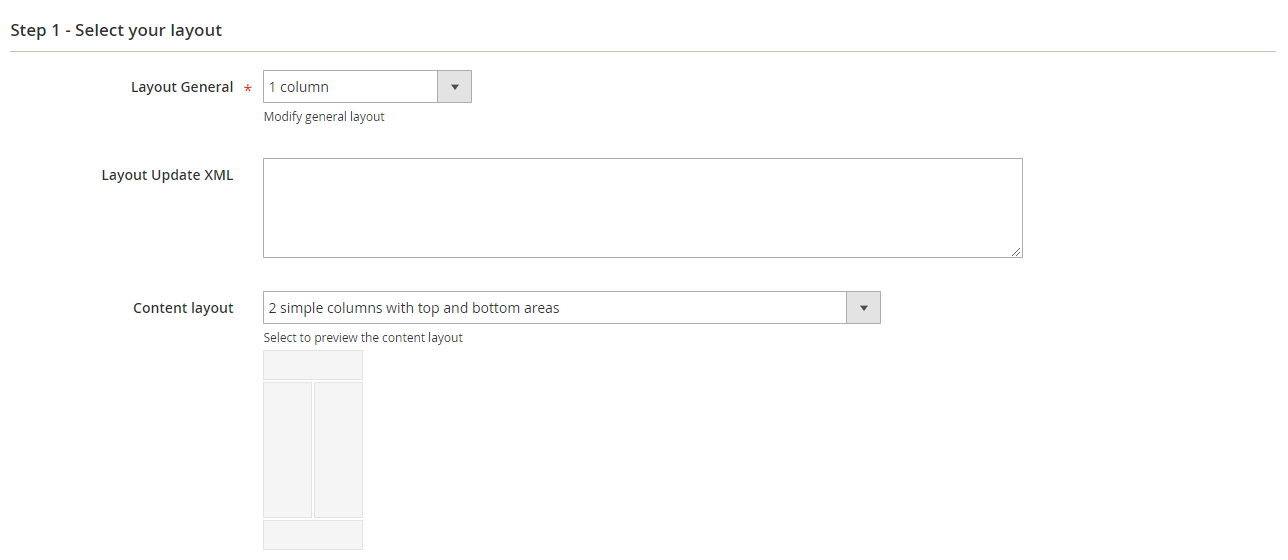Click the red required asterisk
This screenshot has width=1288, height=560.
(248, 89)
